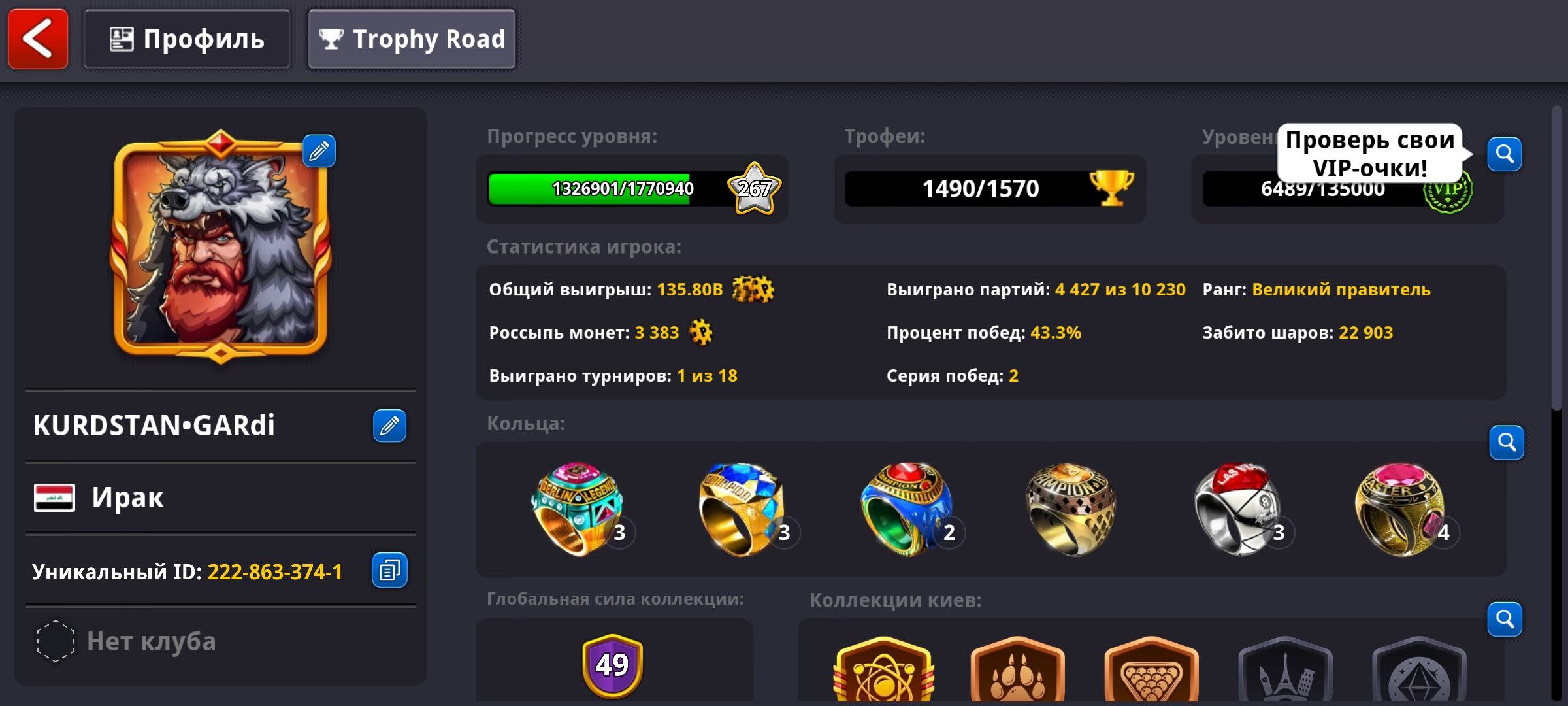
Task: Open the Trophy Road tab
Action: [x=412, y=39]
